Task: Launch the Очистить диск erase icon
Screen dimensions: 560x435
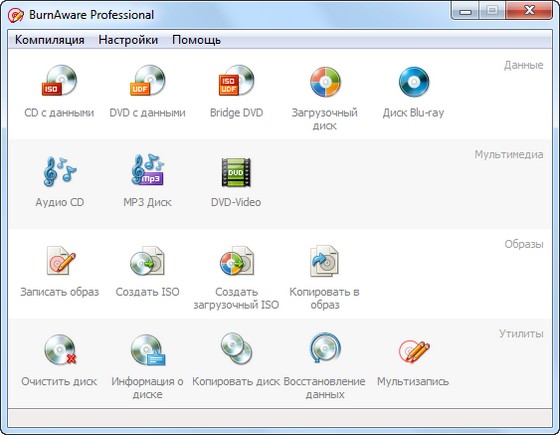Action: [60, 350]
